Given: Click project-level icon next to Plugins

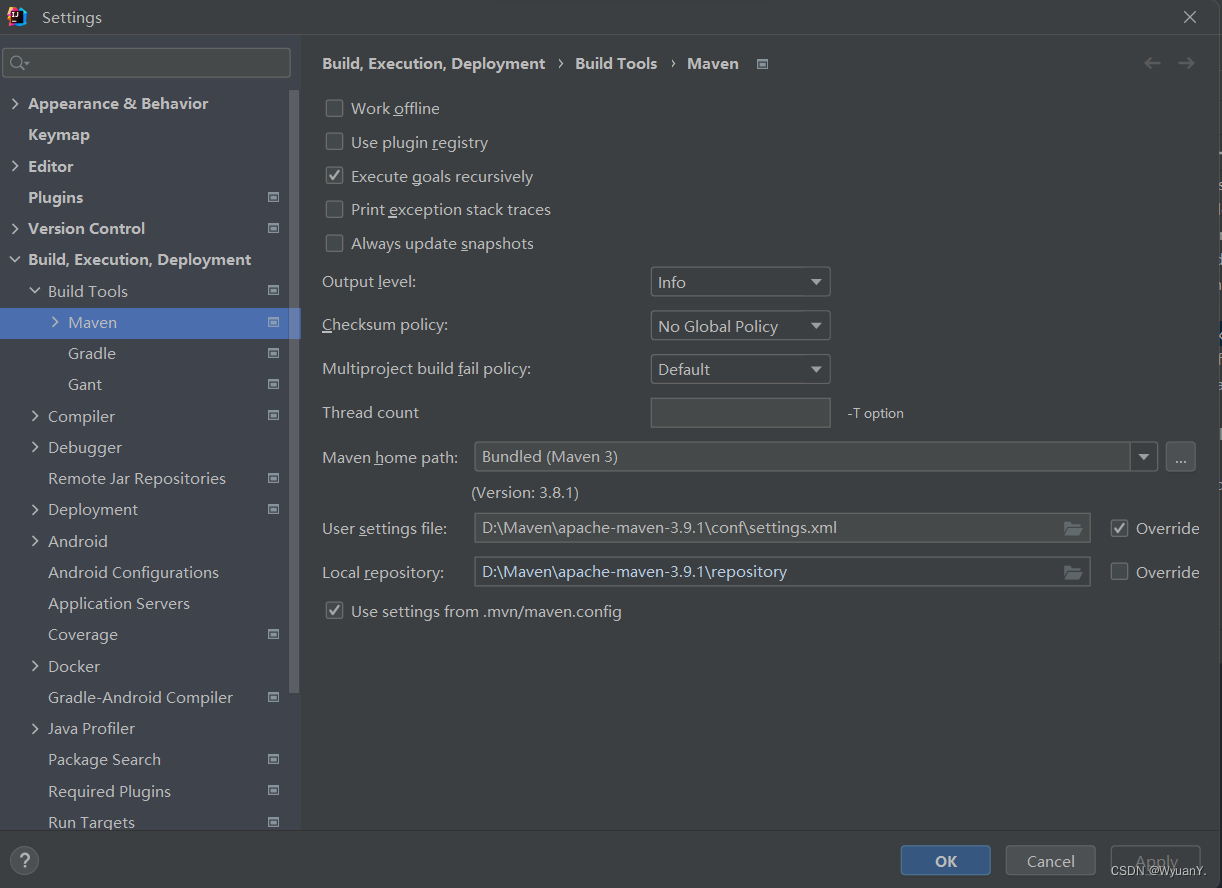Looking at the screenshot, I should pos(273,197).
